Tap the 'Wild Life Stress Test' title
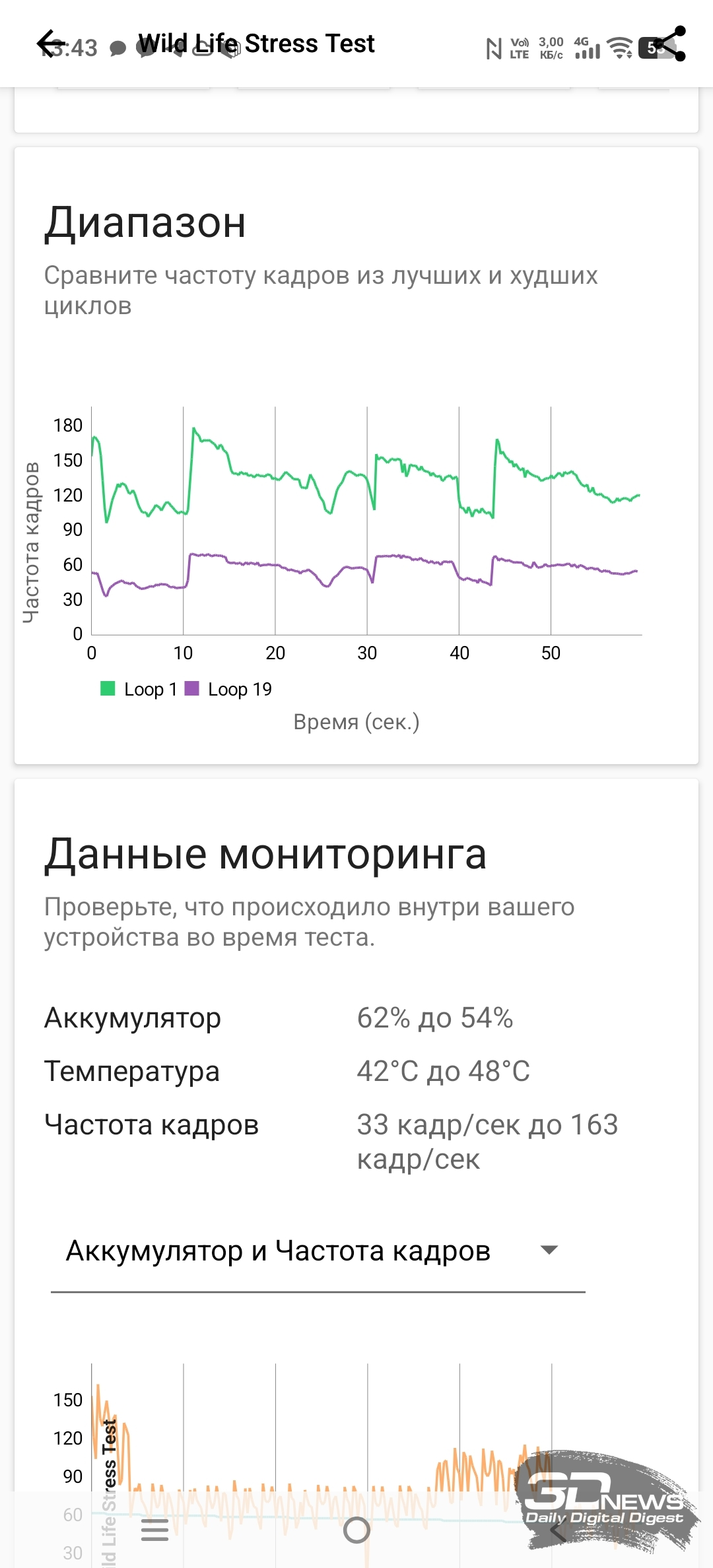713x1568 pixels. 256,44
